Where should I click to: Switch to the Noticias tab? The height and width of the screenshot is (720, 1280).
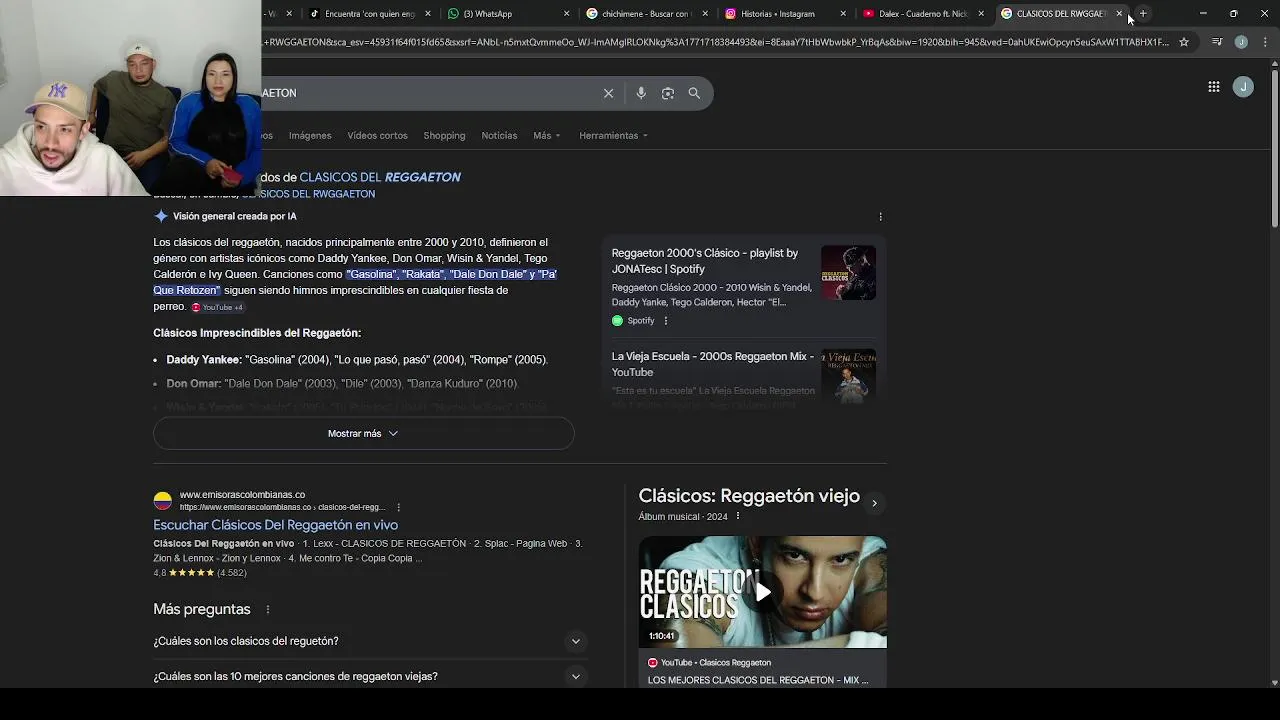(x=499, y=135)
